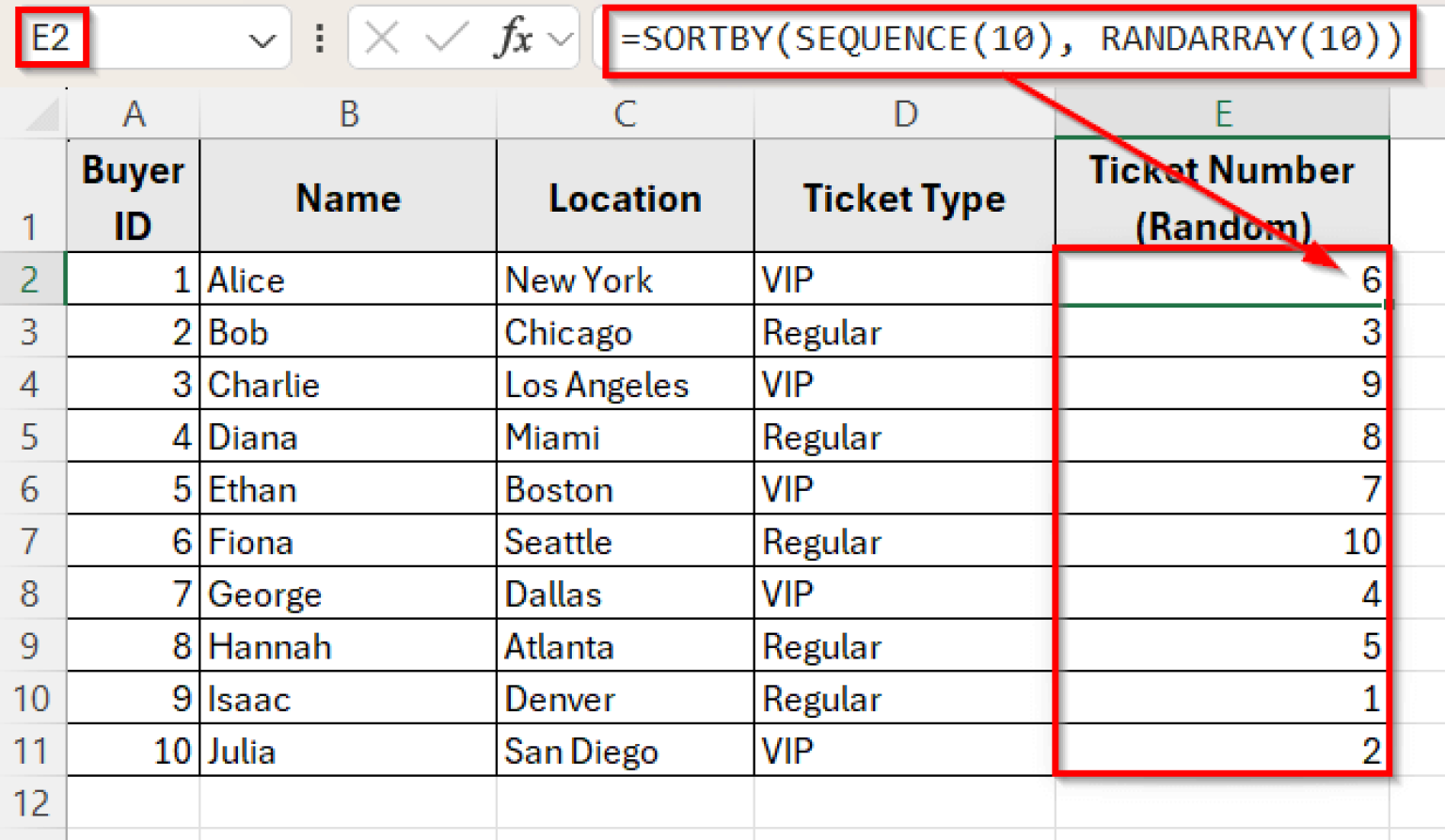Select the VIP cell for Julia
Viewport: 1445px width, 840px height.
(x=903, y=751)
